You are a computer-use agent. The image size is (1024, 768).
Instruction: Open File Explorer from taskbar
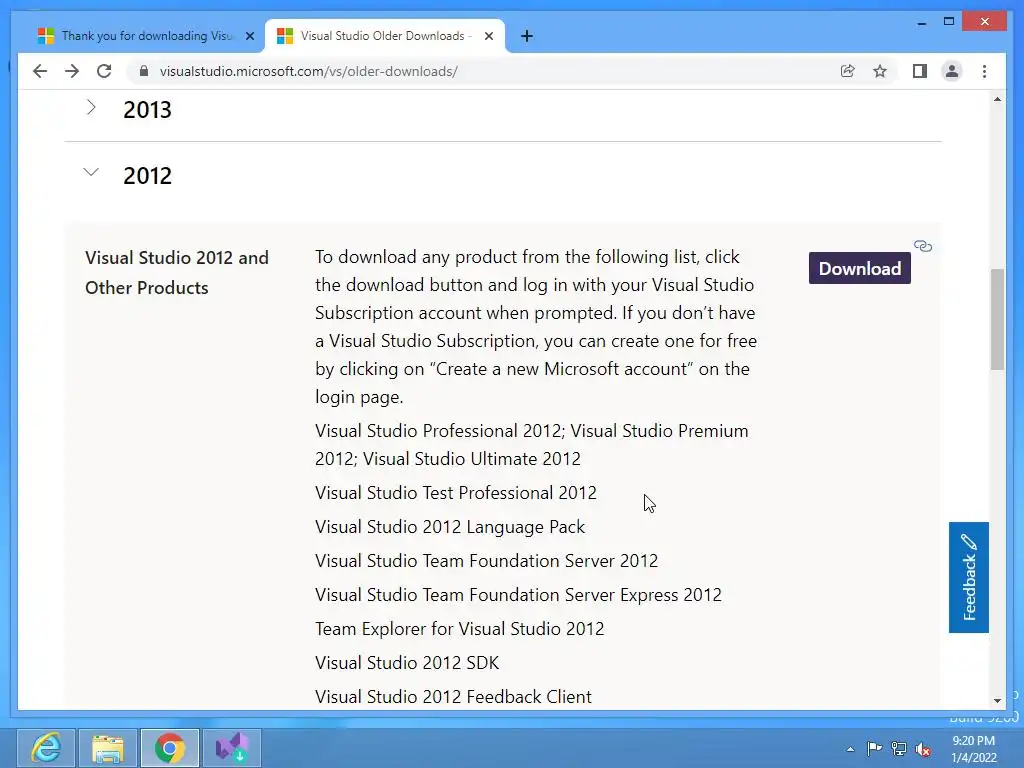[108, 748]
